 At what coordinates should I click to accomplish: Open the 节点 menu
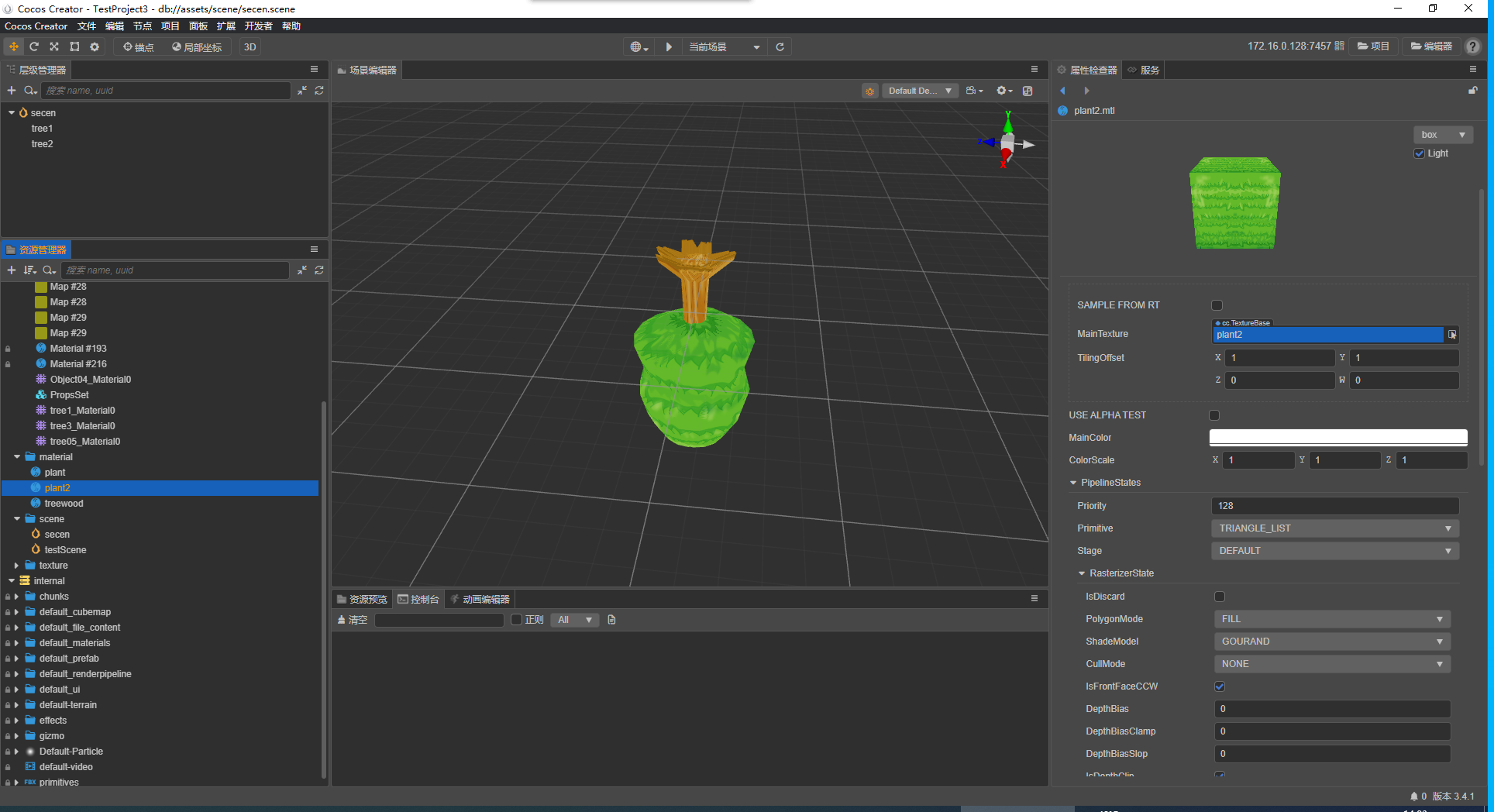[143, 26]
